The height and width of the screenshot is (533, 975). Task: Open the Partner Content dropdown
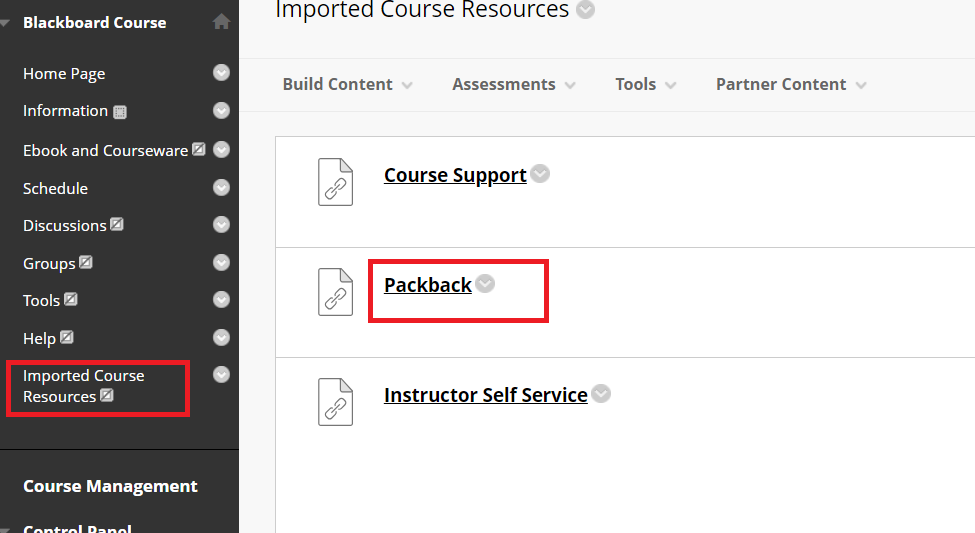791,85
